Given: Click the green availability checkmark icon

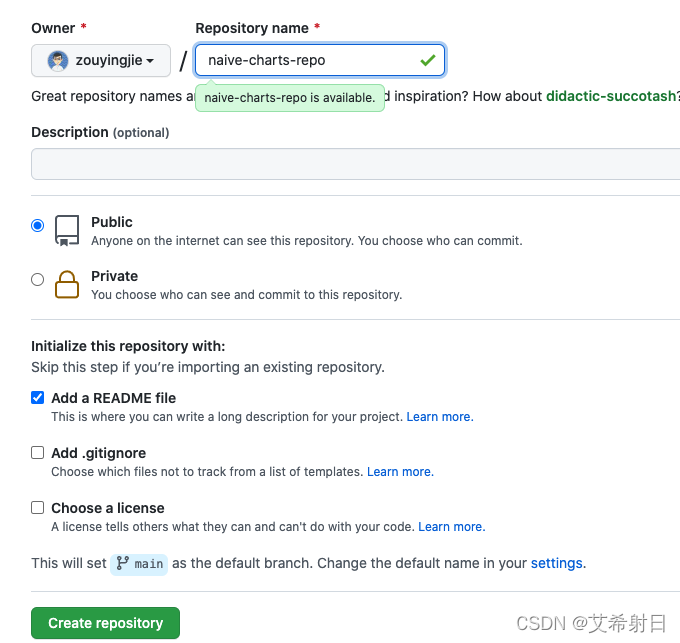Looking at the screenshot, I should (428, 60).
